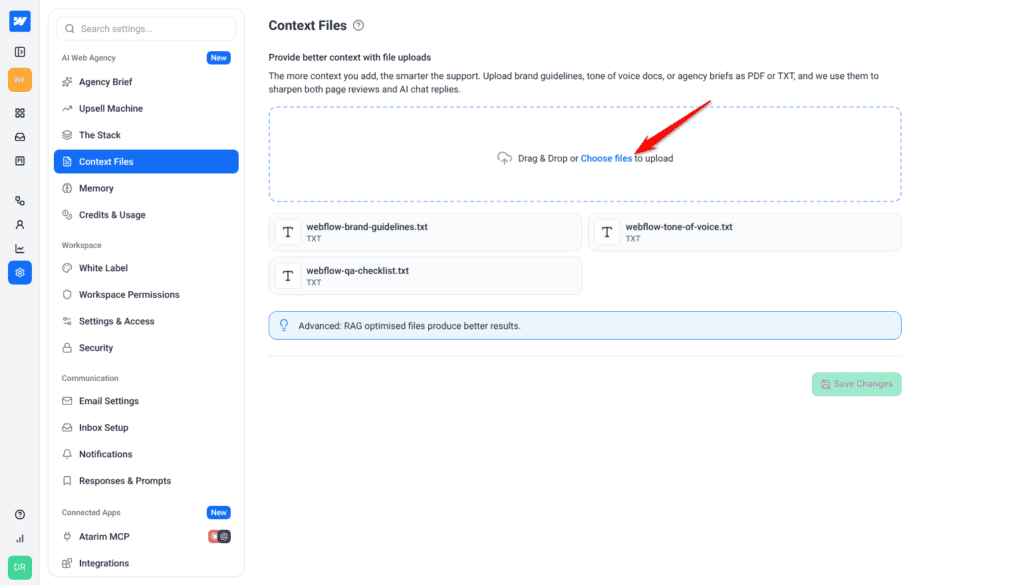Open Notifications settings
This screenshot has width=1024, height=585.
(146, 454)
